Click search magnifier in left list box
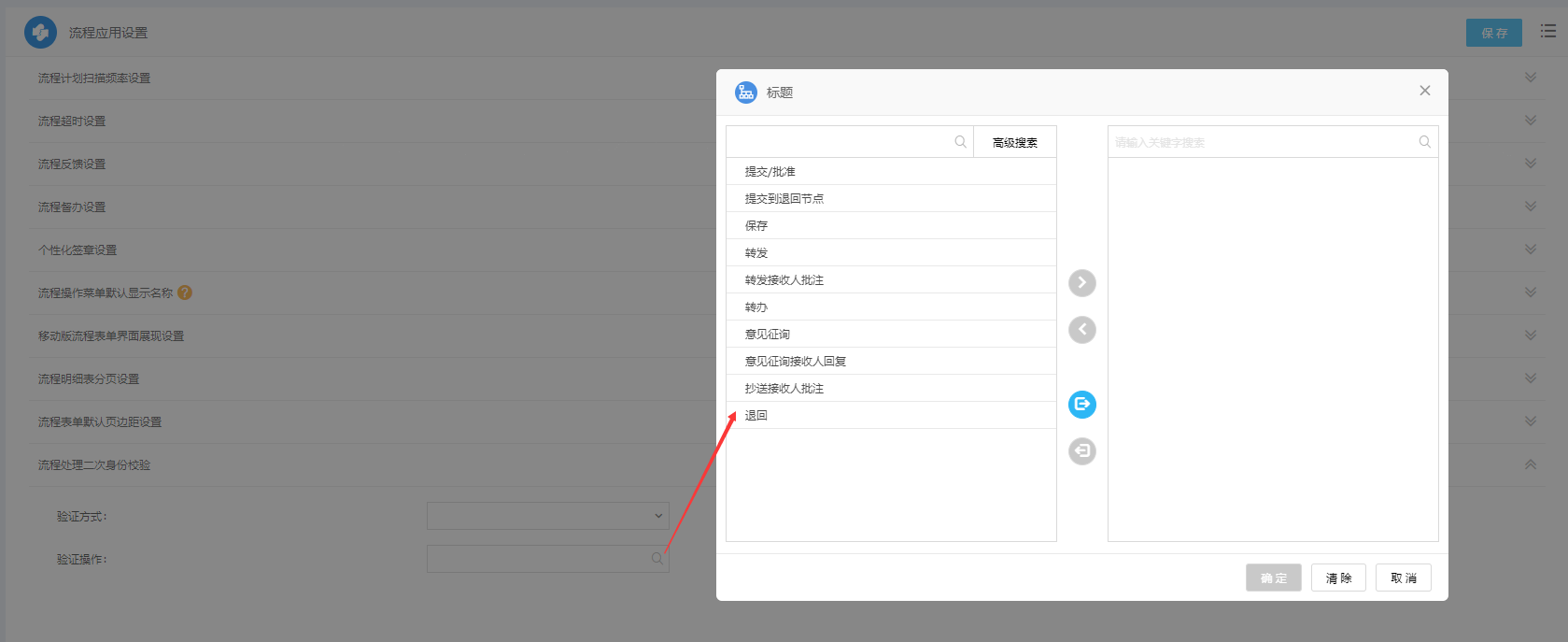1568x642 pixels. 960,142
